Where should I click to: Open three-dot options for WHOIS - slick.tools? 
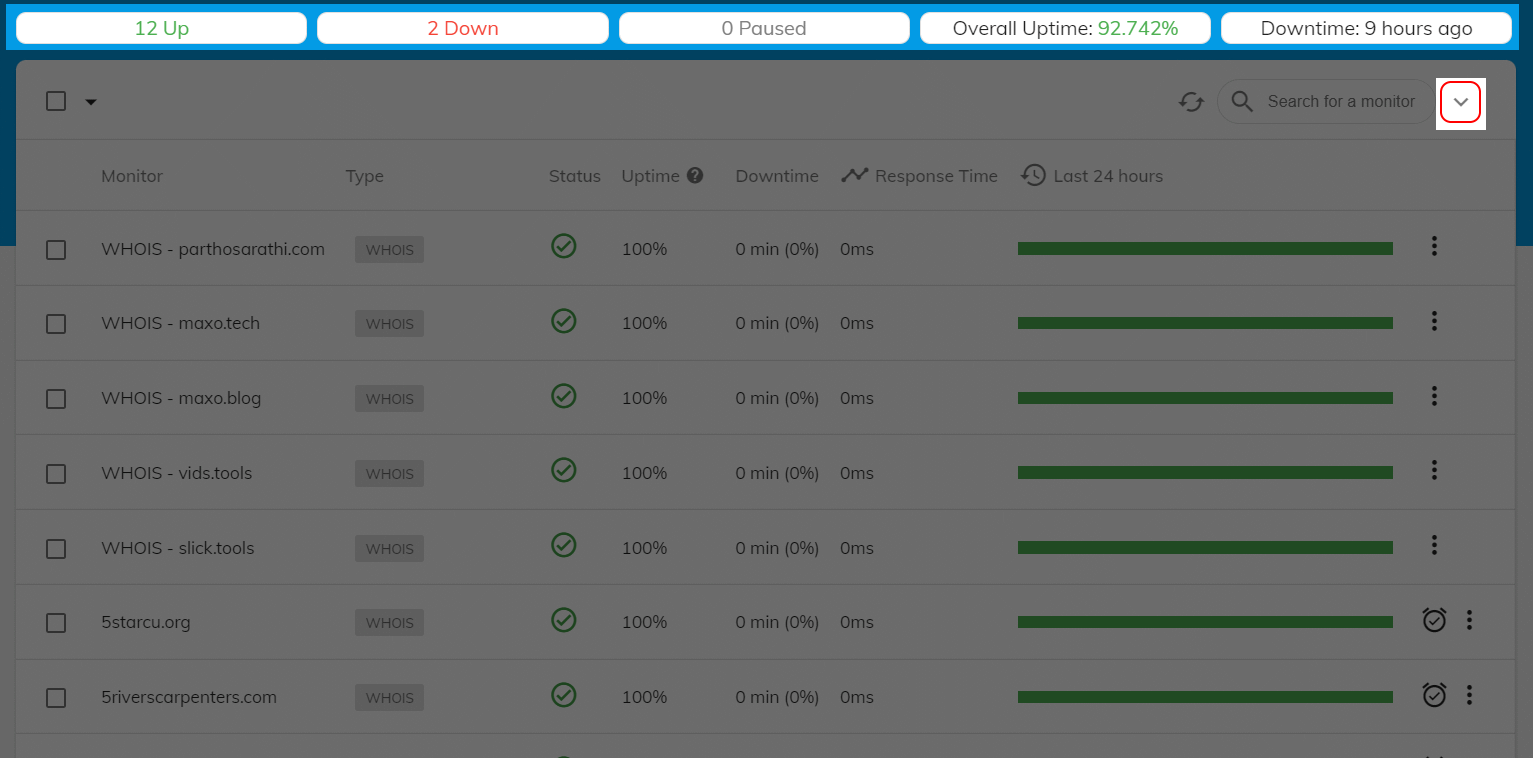tap(1434, 545)
